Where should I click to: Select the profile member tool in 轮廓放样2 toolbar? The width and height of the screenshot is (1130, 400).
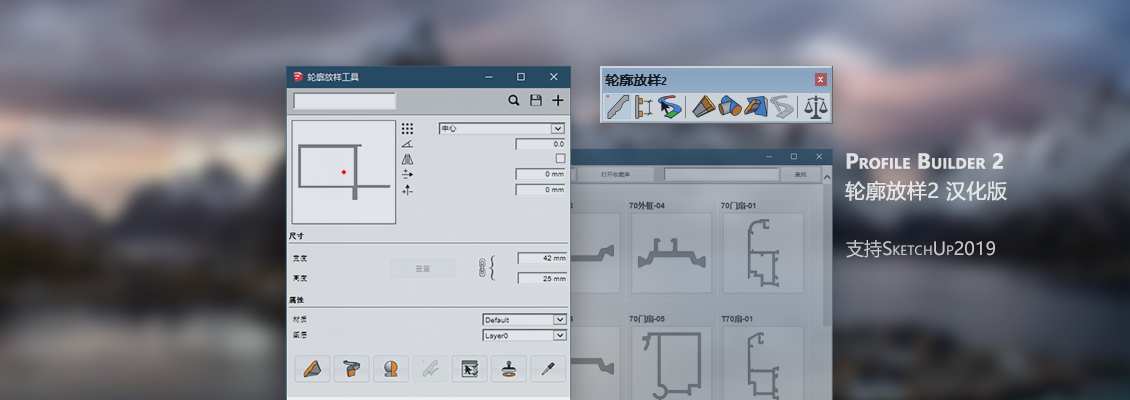tap(618, 107)
